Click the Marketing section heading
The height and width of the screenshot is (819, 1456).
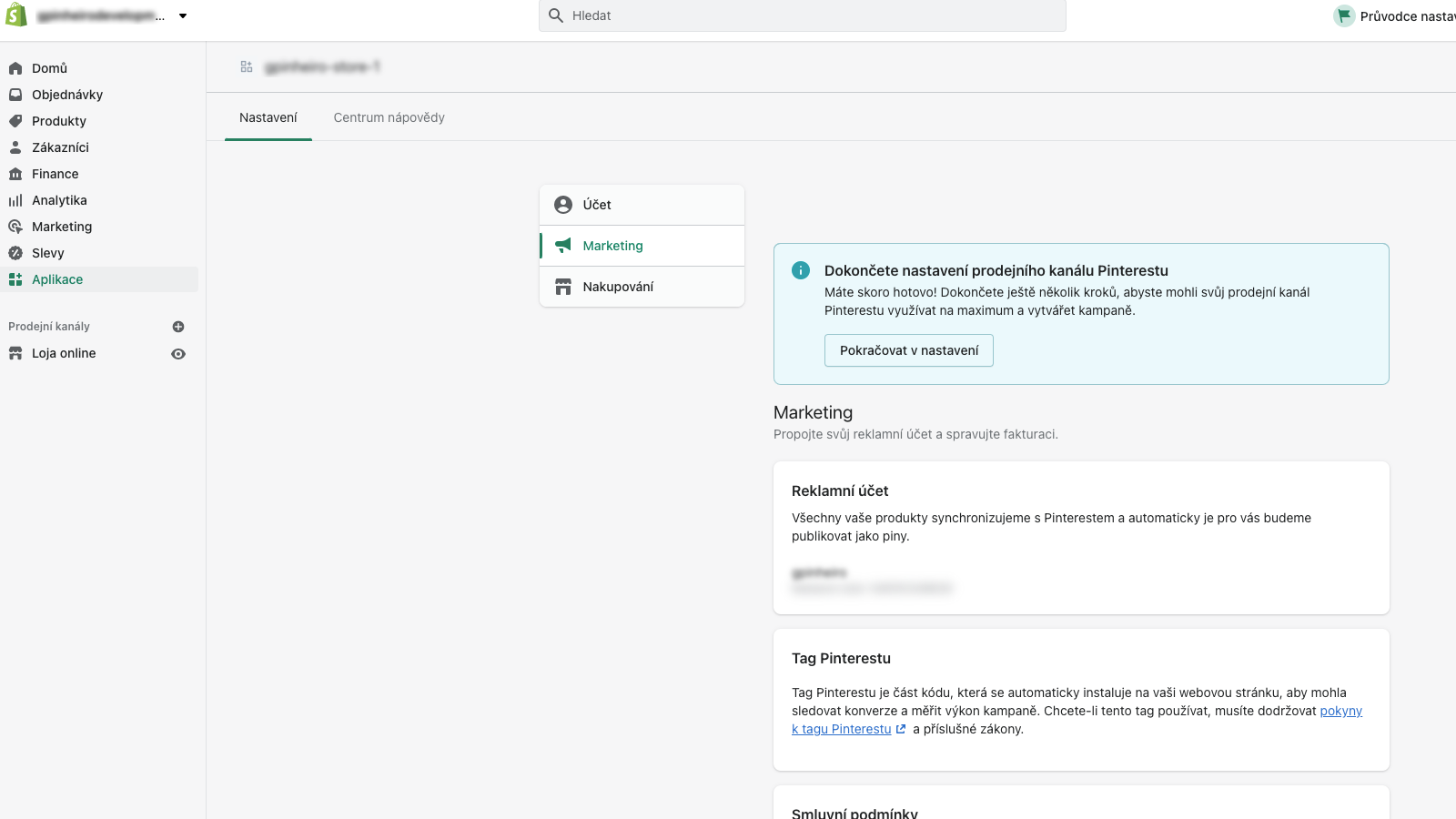pos(814,412)
